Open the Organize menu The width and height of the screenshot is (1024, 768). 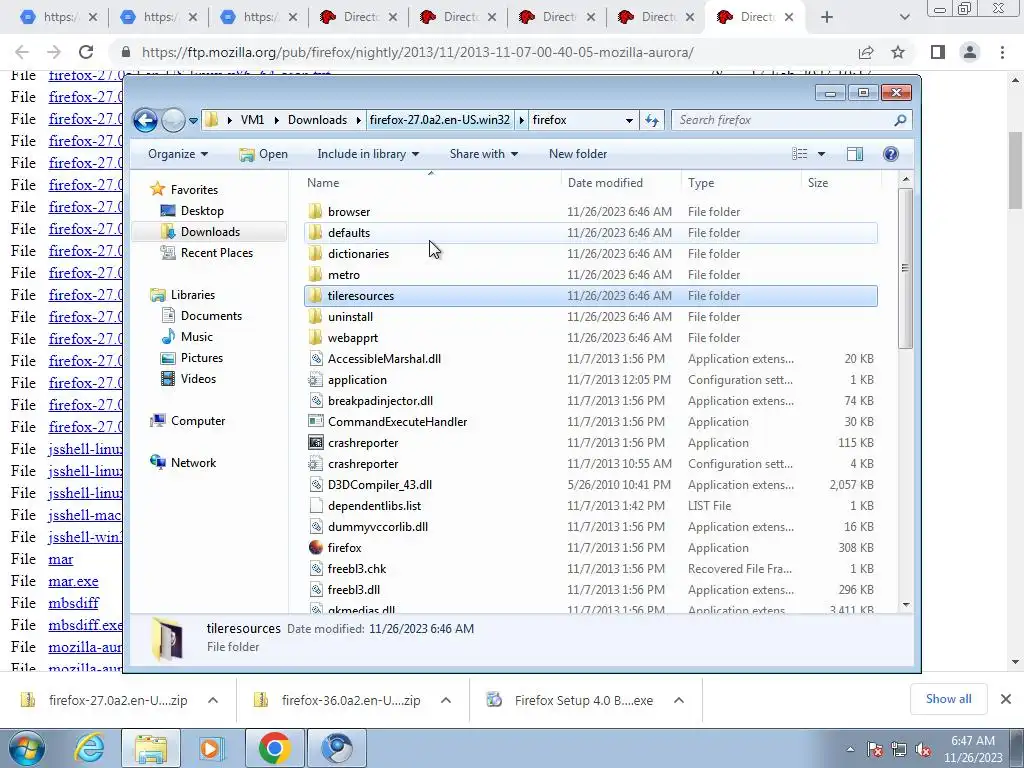tap(178, 154)
